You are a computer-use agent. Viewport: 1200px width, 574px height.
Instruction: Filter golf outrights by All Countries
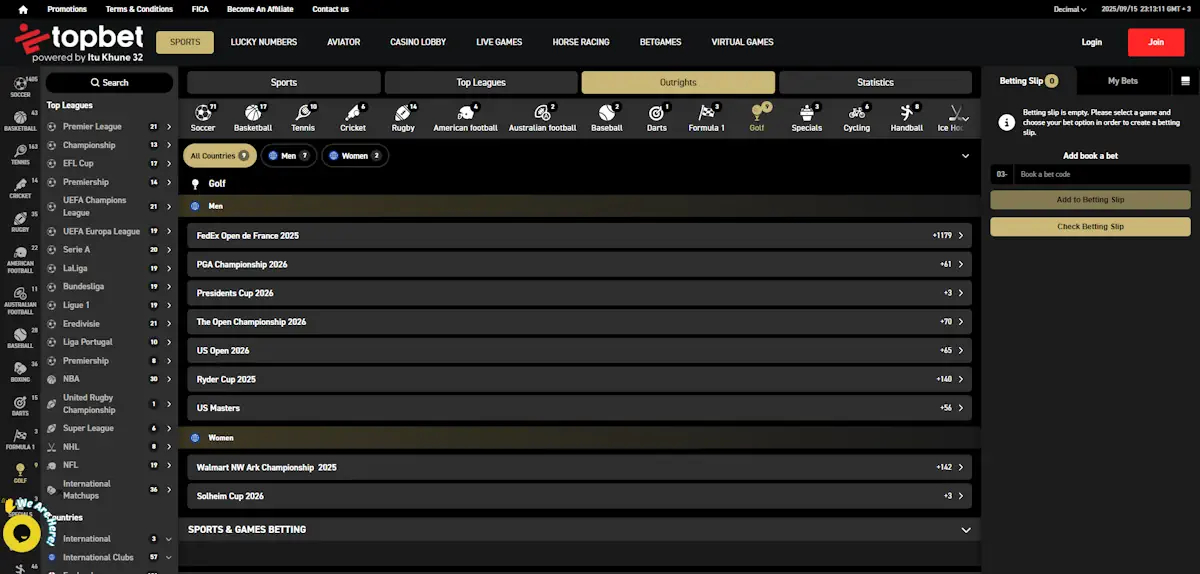coord(219,156)
